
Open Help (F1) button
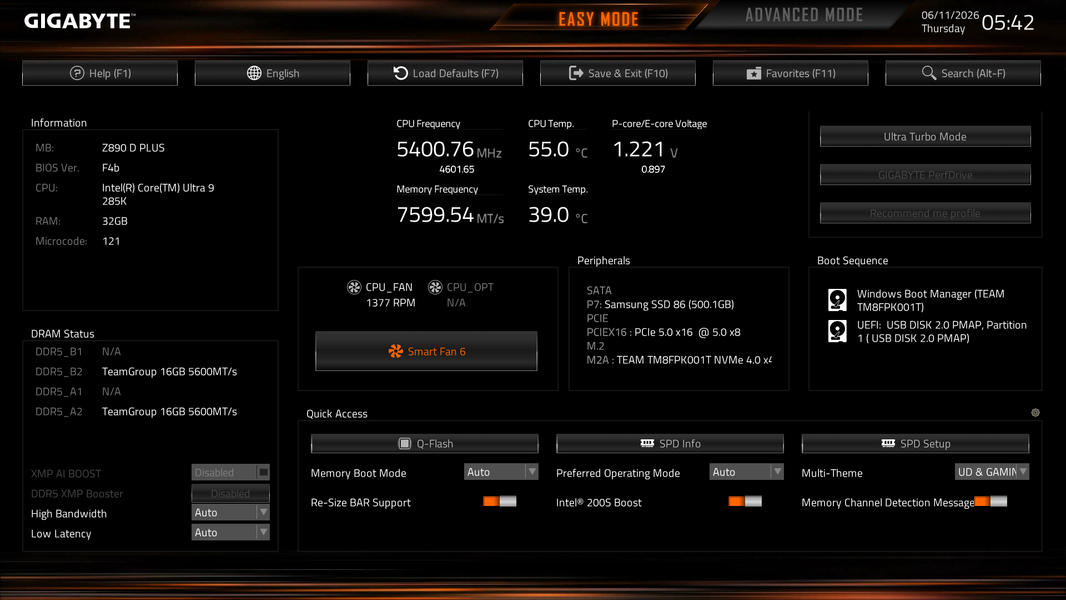[x=100, y=73]
